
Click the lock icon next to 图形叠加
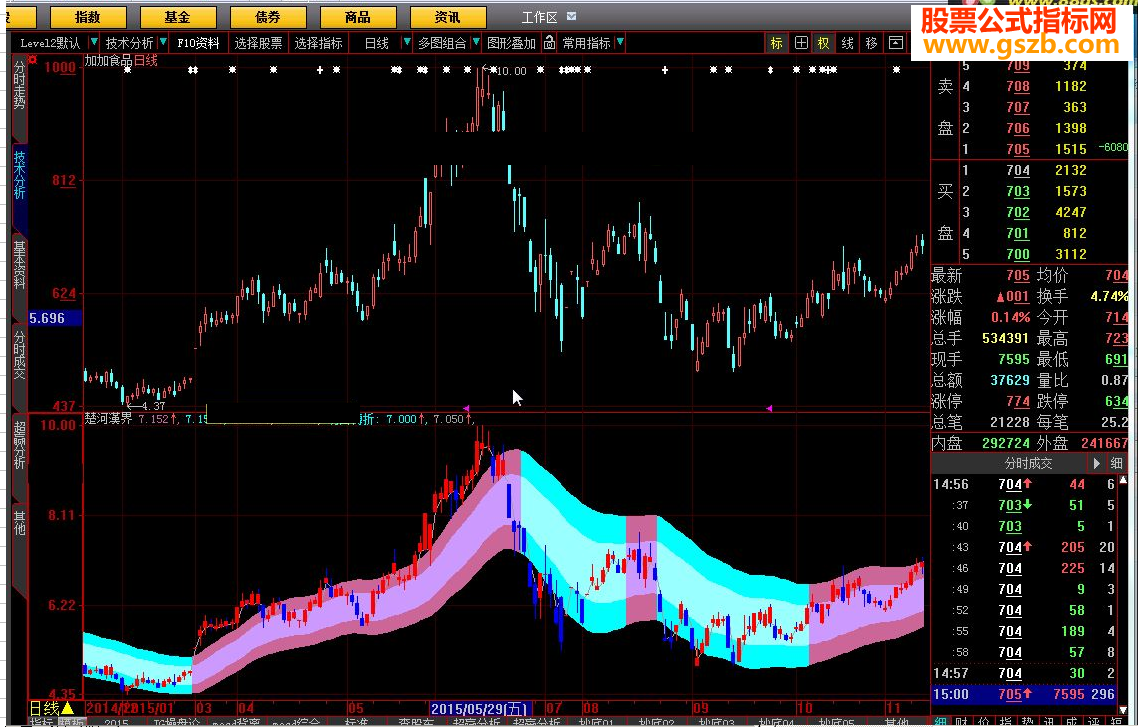549,43
